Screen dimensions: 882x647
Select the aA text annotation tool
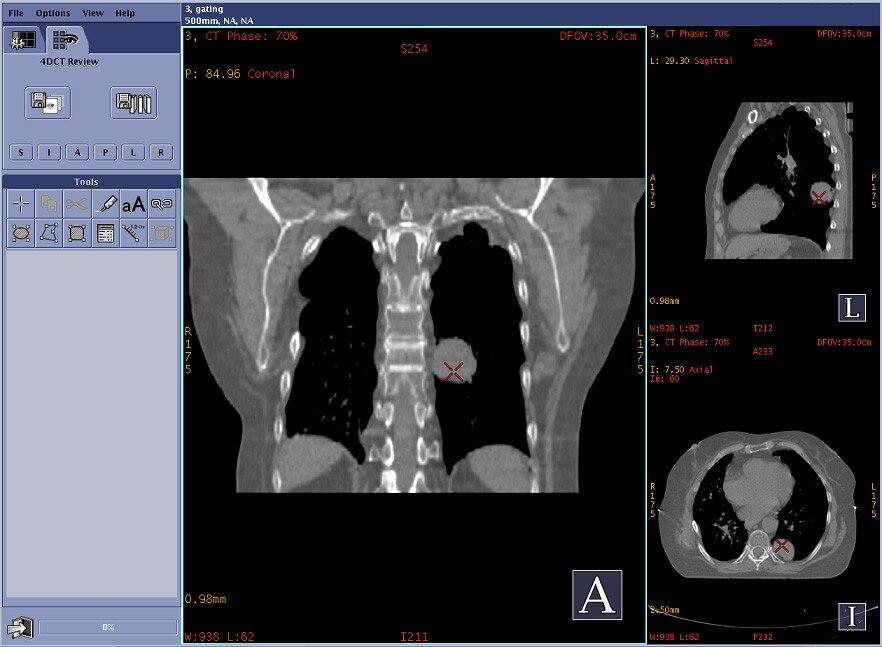coord(135,203)
